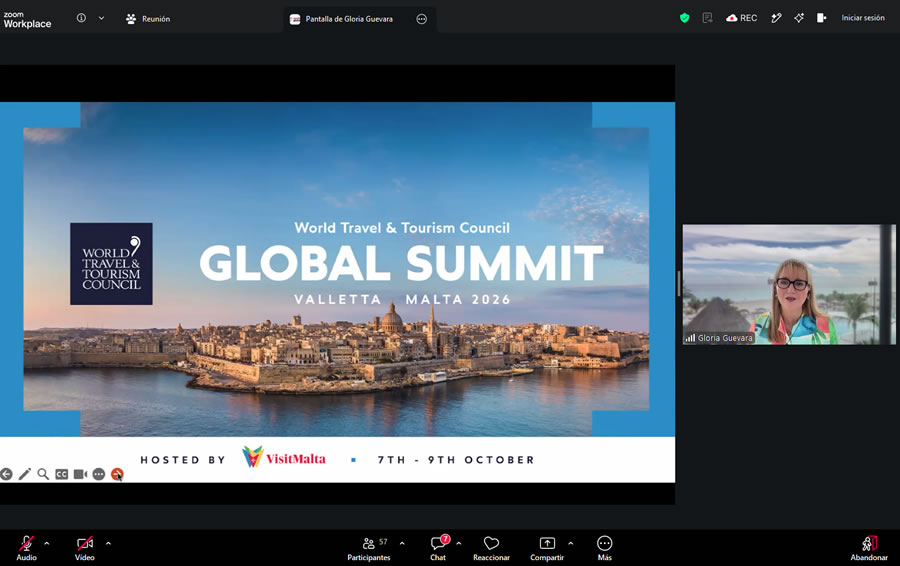Click the back arrow on presentation toolbar
Screen dimensions: 900x566
point(6,474)
